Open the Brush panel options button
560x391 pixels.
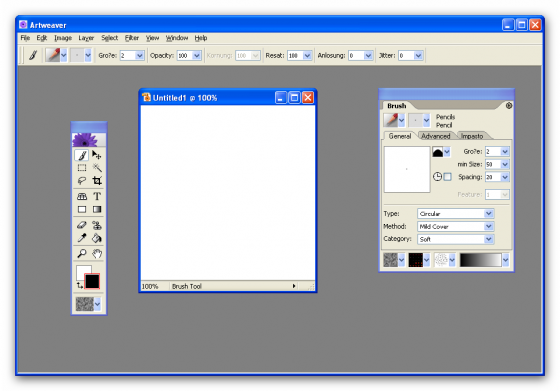(509, 106)
